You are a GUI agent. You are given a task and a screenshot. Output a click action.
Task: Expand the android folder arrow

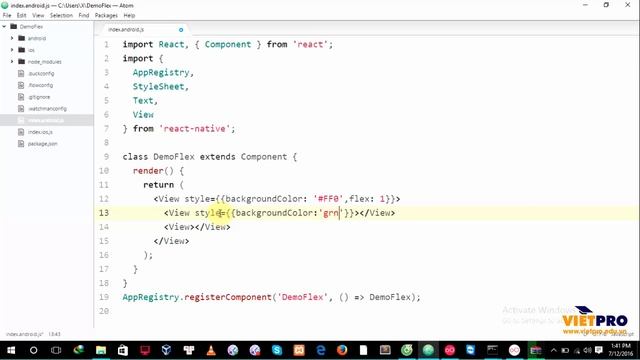[12, 38]
